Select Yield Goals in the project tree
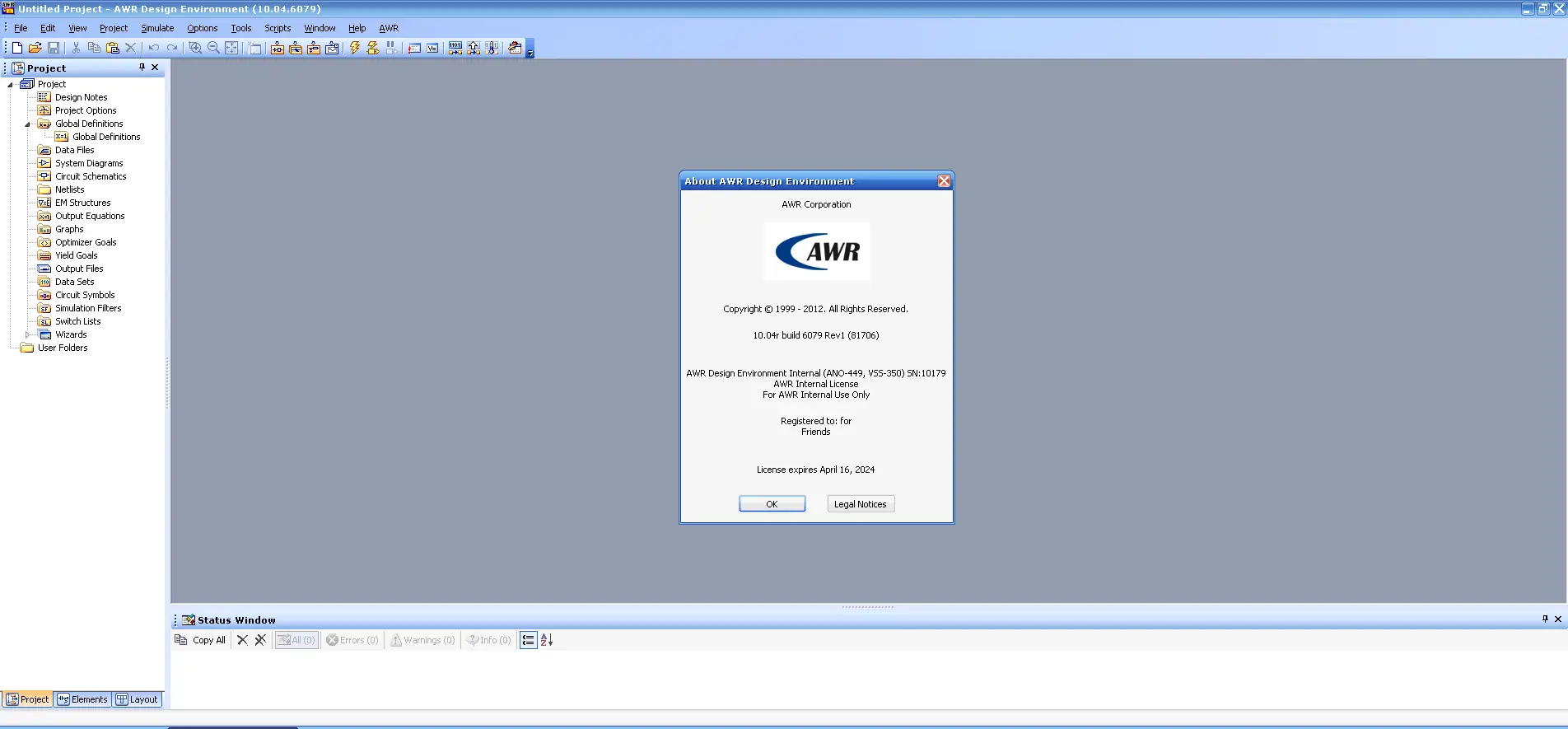The height and width of the screenshot is (729, 1568). (76, 255)
